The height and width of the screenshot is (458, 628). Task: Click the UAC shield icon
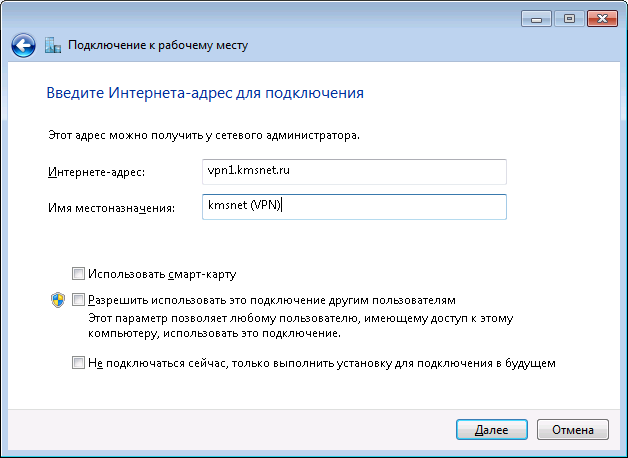coord(58,300)
